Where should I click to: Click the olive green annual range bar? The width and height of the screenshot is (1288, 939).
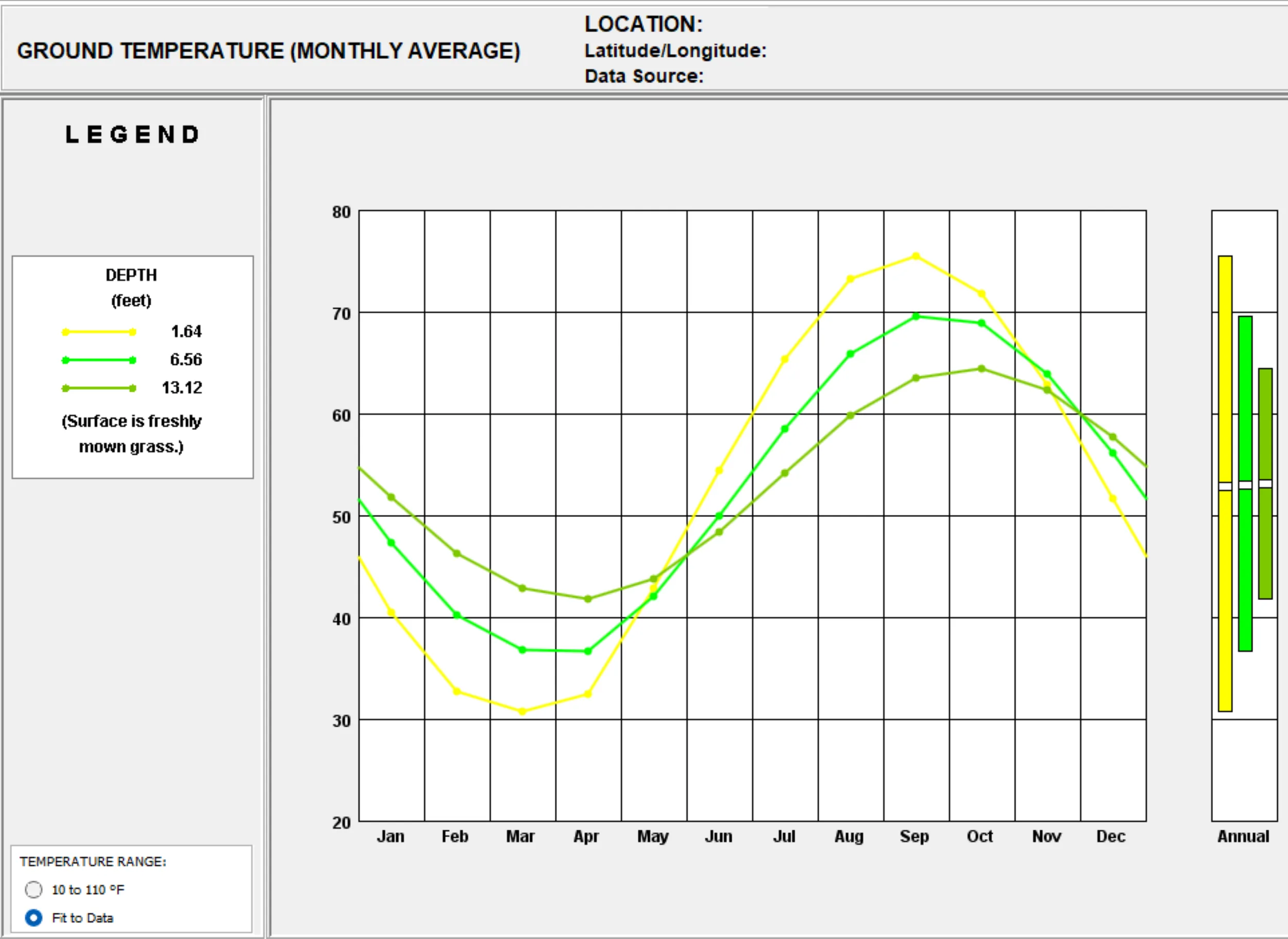(x=1265, y=484)
